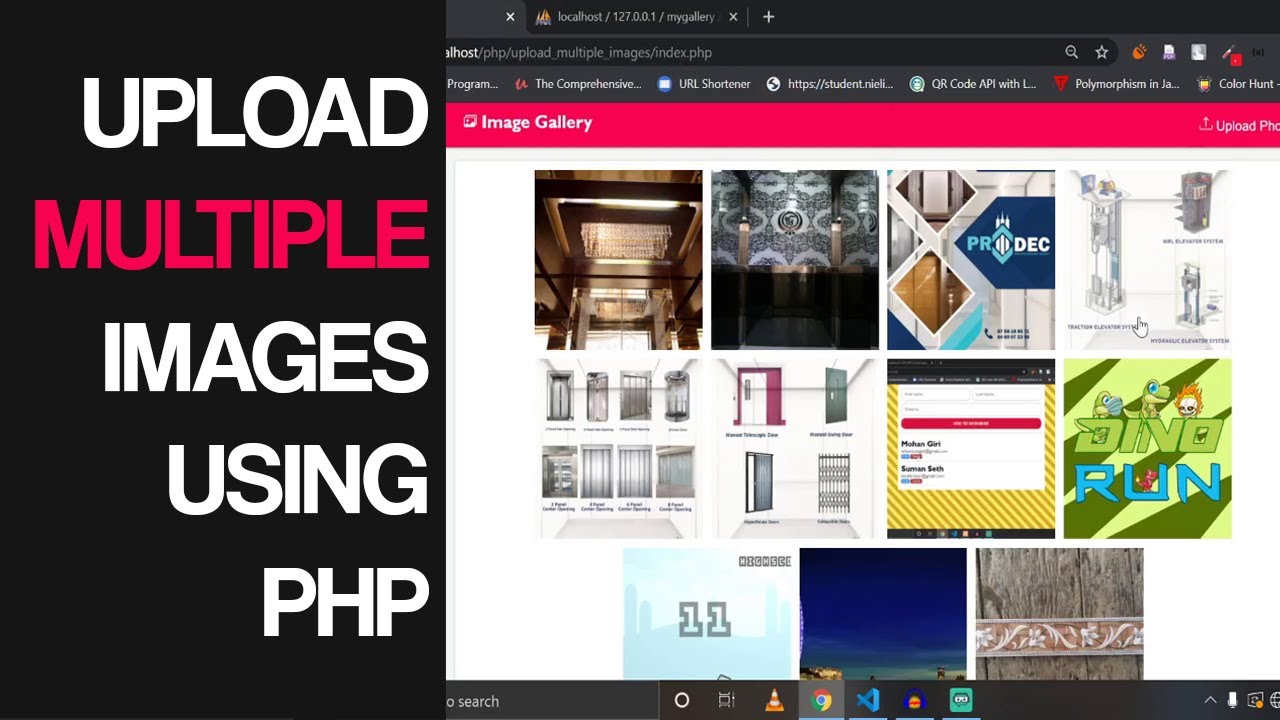This screenshot has width=1280, height=720.
Task: Open a new browser tab
Action: (x=768, y=17)
